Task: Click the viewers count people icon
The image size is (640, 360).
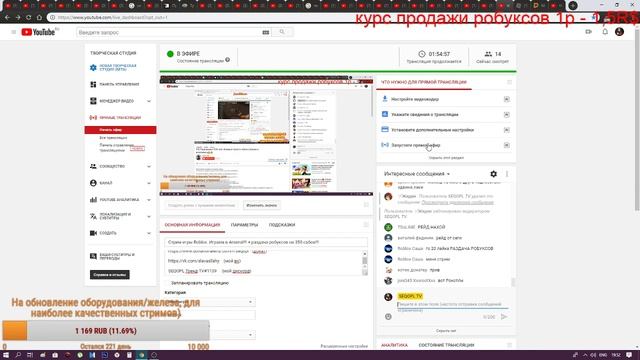Action: [x=488, y=54]
